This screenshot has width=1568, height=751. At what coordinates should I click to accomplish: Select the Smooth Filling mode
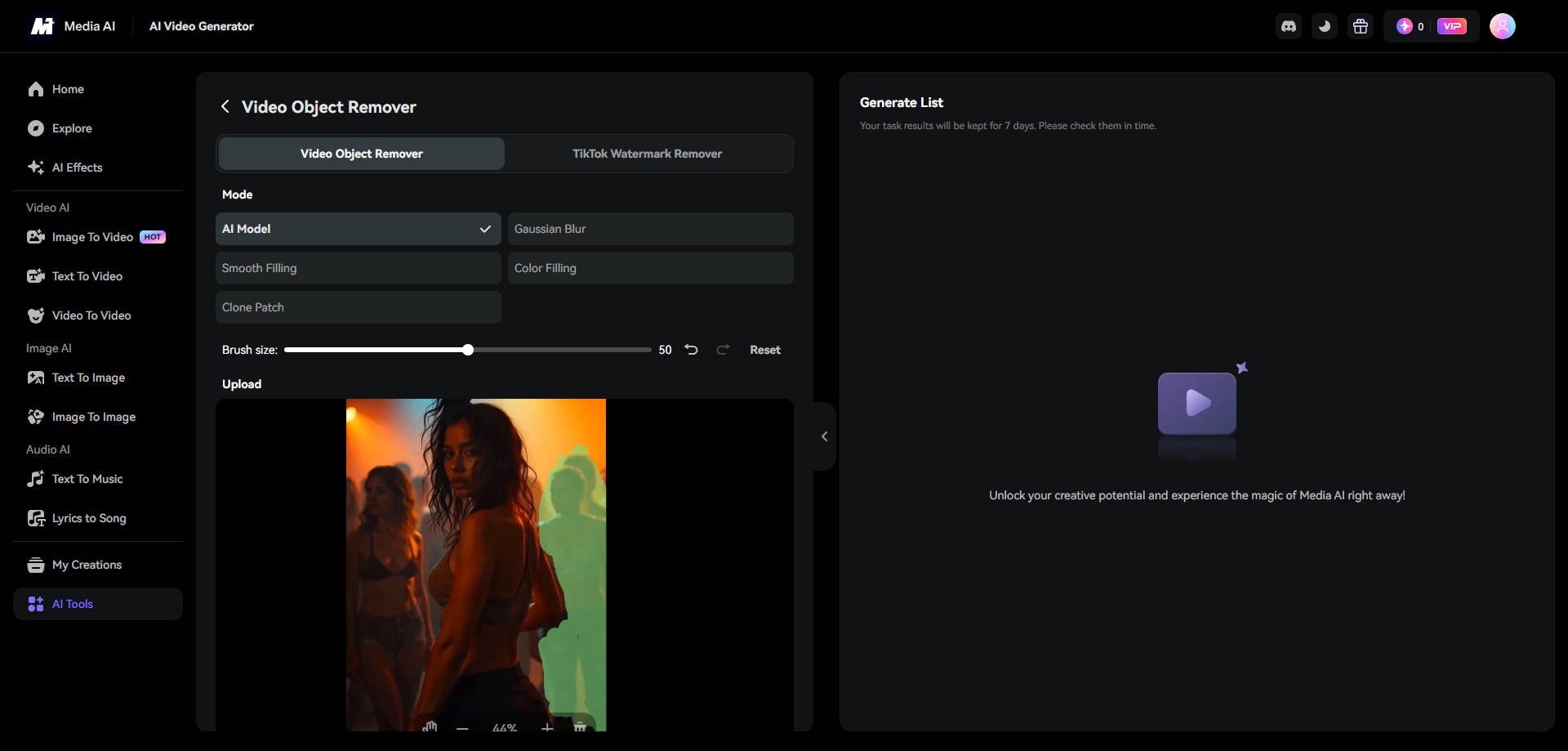pyautogui.click(x=359, y=268)
